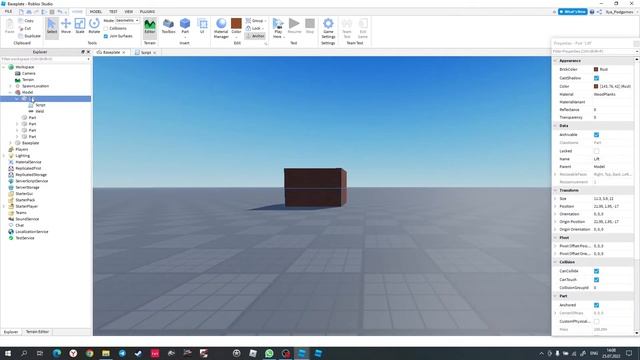Open the Group dropdown
The height and width of the screenshot is (360, 640).
tap(256, 20)
